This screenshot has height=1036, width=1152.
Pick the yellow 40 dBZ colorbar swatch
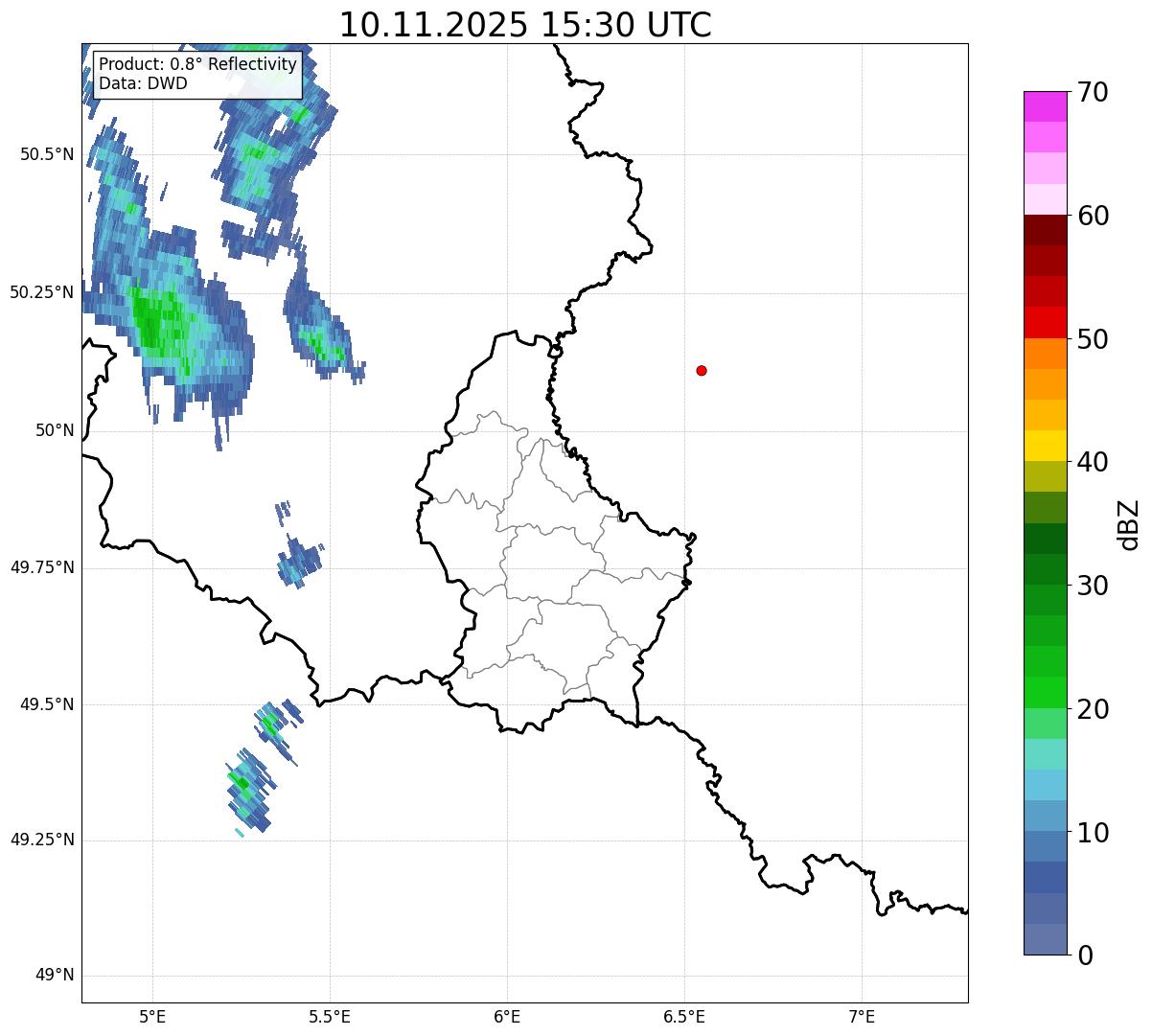(1046, 446)
